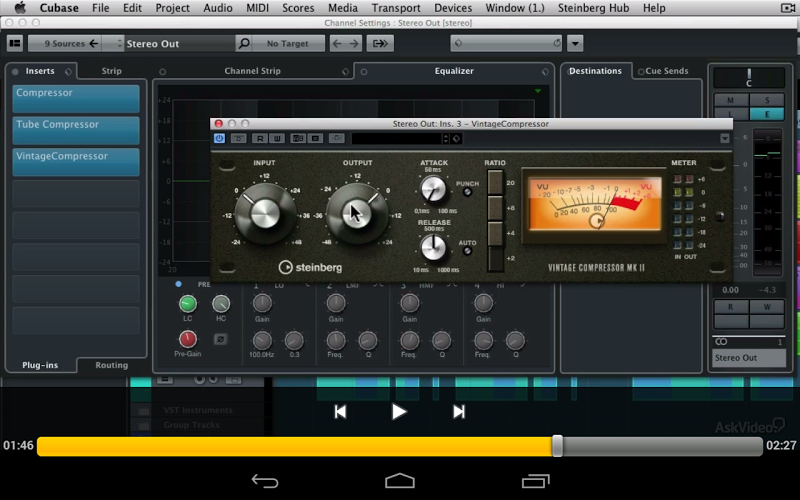Toggle the EQ low-cut LC button

(x=187, y=304)
